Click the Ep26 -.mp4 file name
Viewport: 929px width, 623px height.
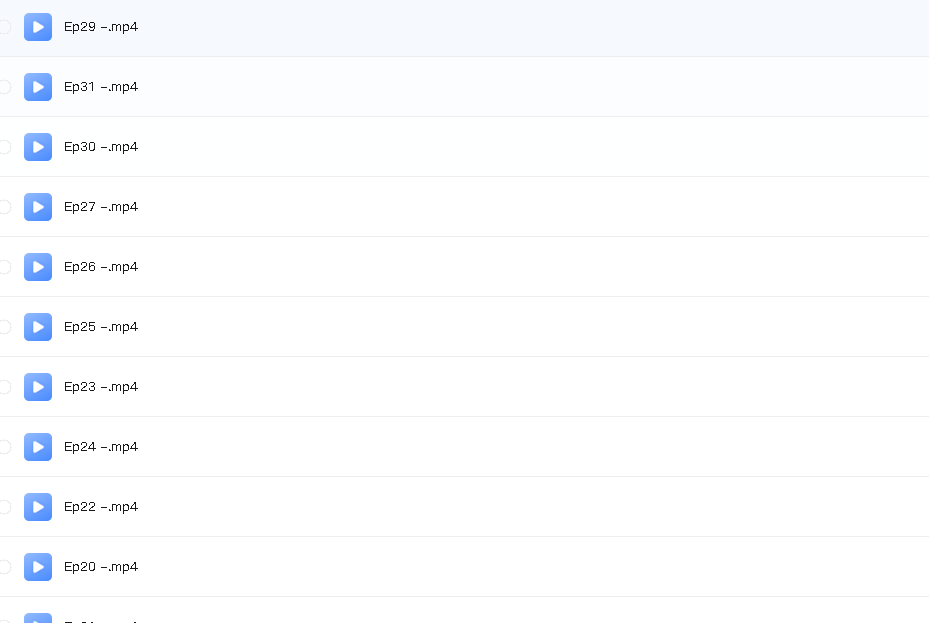coord(101,267)
